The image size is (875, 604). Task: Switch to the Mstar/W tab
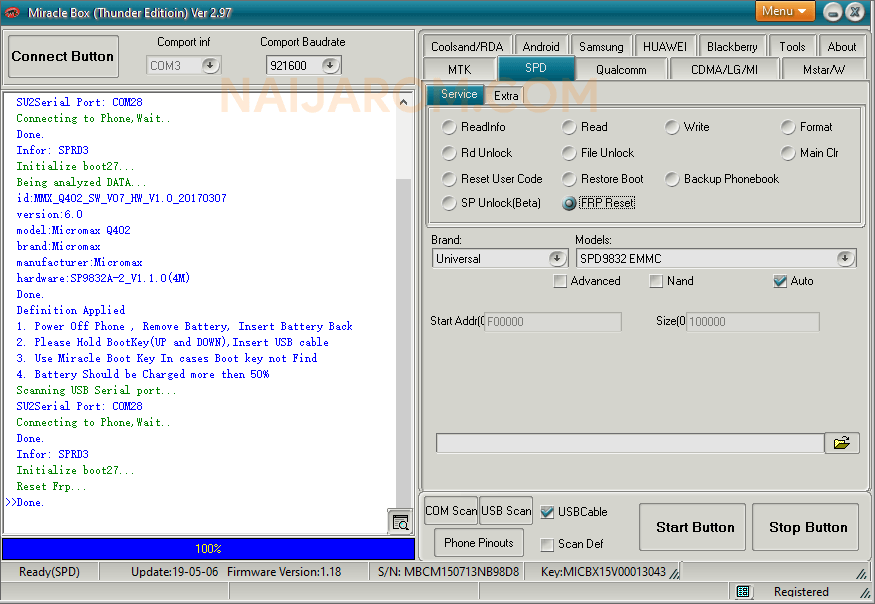pos(824,70)
